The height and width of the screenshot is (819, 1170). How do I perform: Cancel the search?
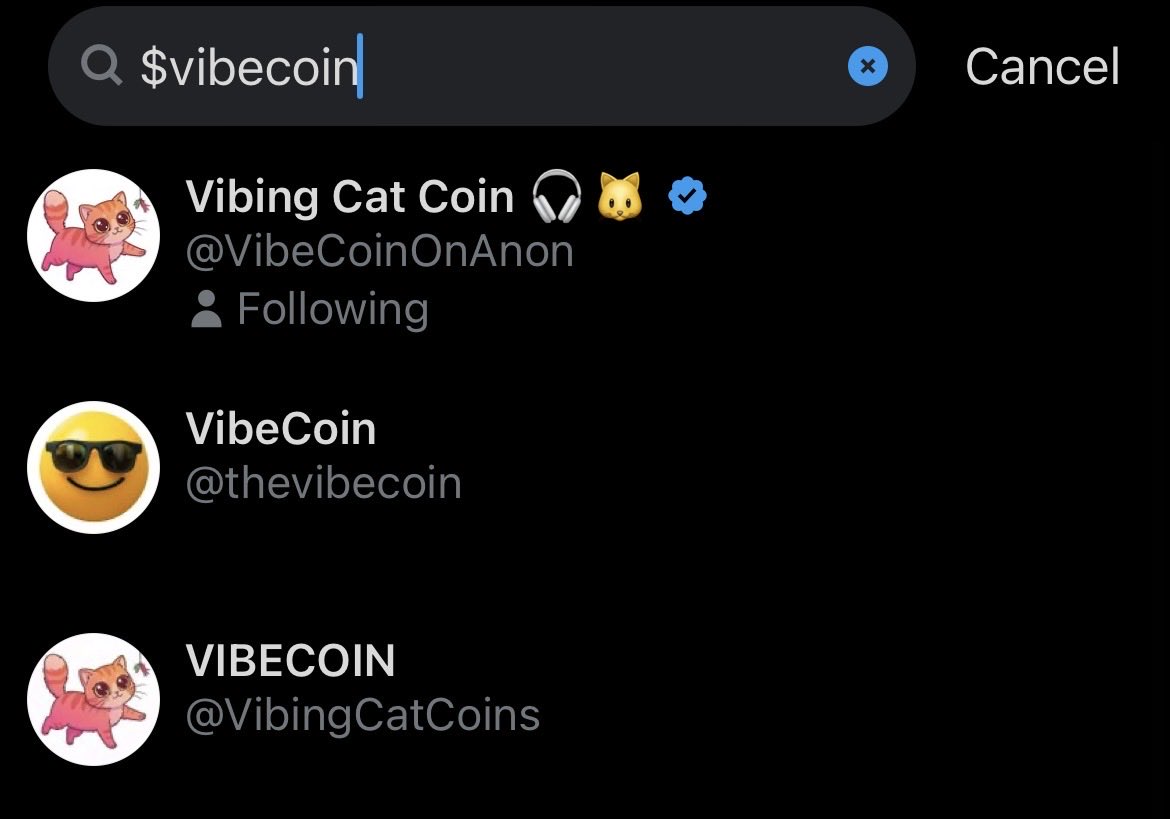[x=1041, y=67]
